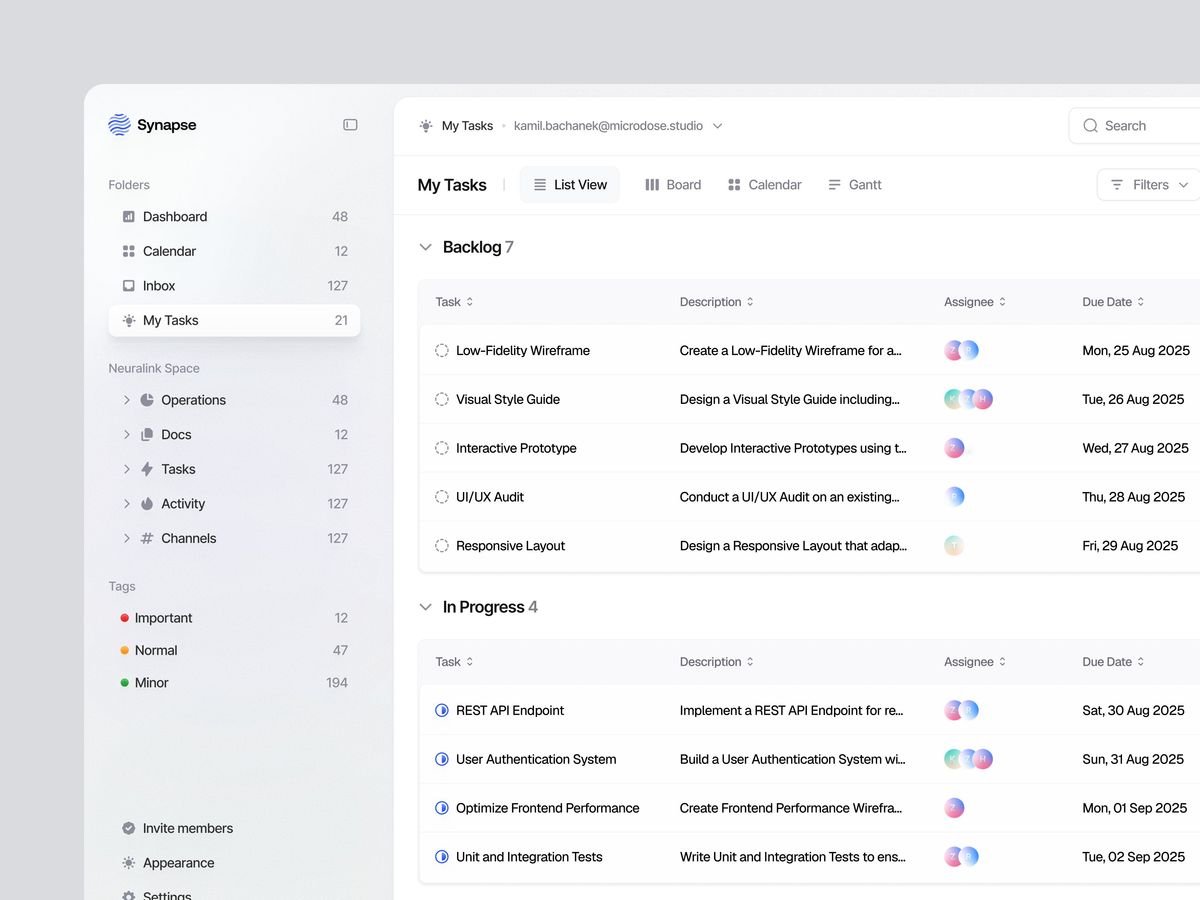Click the Synapse logo icon
The image size is (1200, 900).
click(x=119, y=125)
